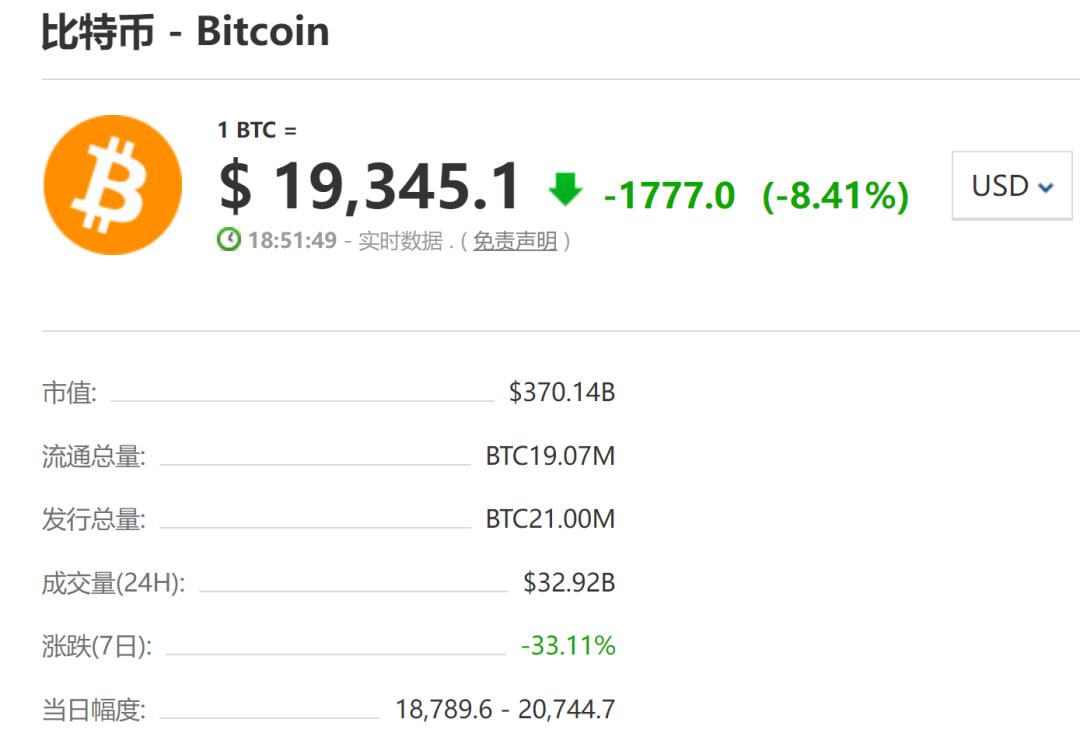The width and height of the screenshot is (1080, 747).
Task: Click the clock icon next to 18:51:49
Action: coord(227,239)
